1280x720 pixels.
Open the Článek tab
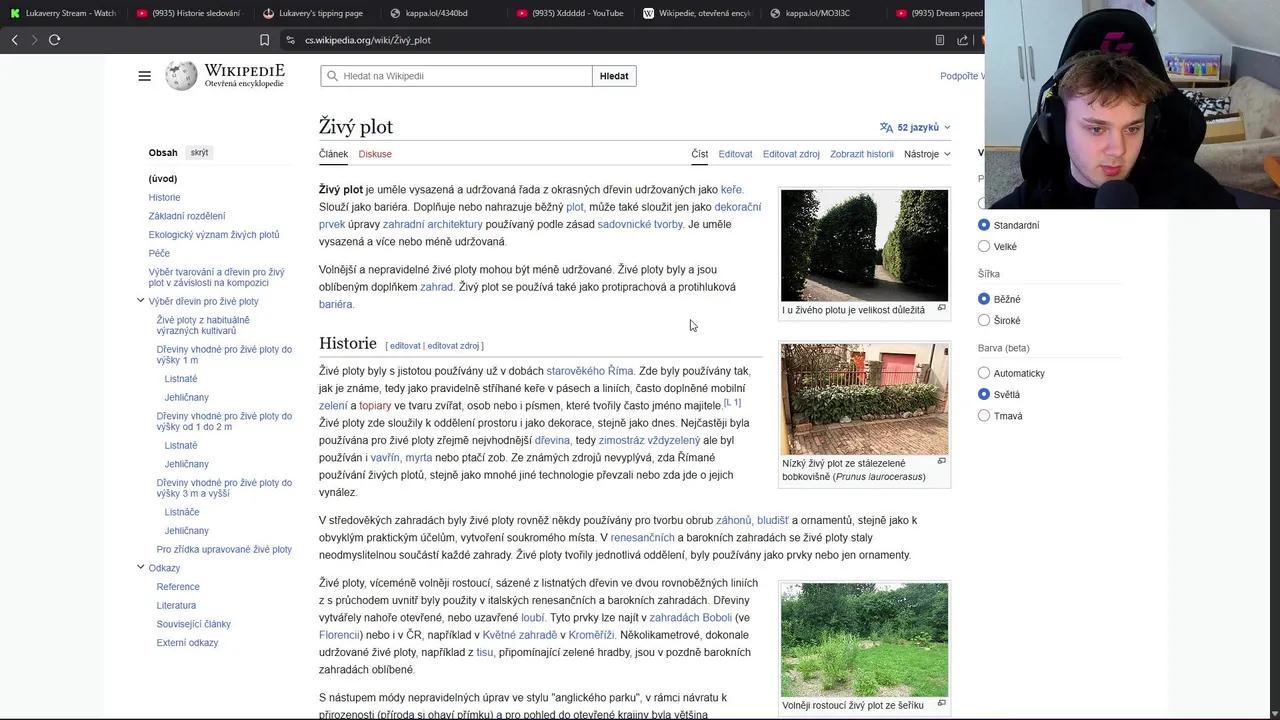pyautogui.click(x=333, y=154)
